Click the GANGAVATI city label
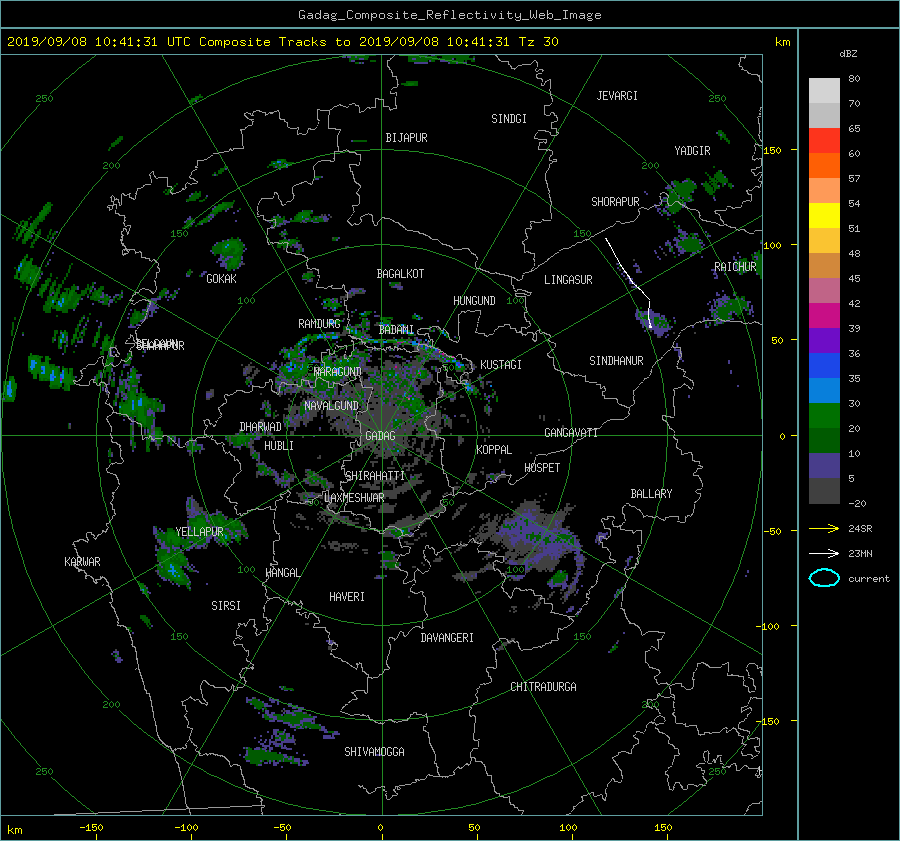The height and width of the screenshot is (841, 900). pyautogui.click(x=571, y=432)
